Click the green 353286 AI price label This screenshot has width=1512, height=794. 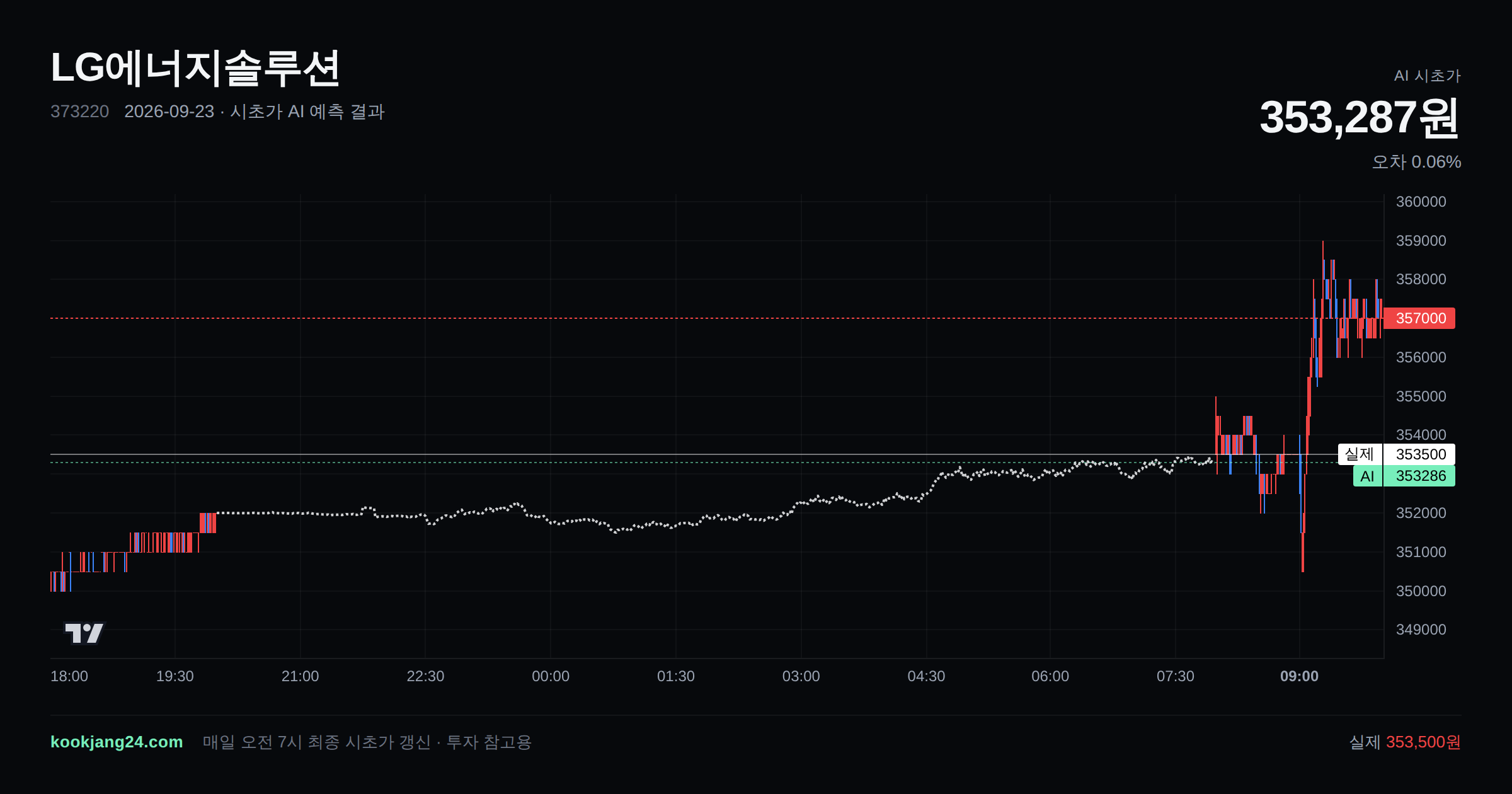1419,476
